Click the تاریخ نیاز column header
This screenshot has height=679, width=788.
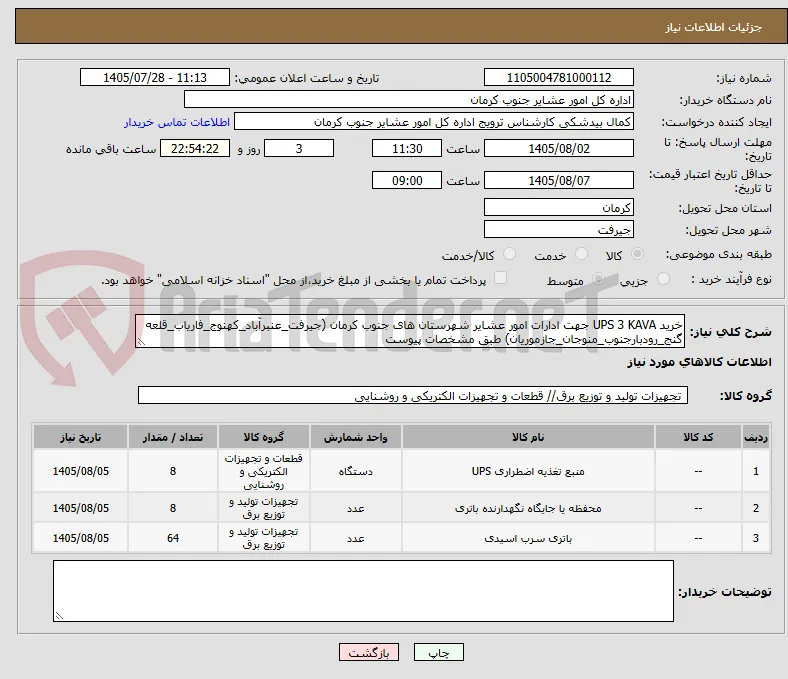click(80, 437)
